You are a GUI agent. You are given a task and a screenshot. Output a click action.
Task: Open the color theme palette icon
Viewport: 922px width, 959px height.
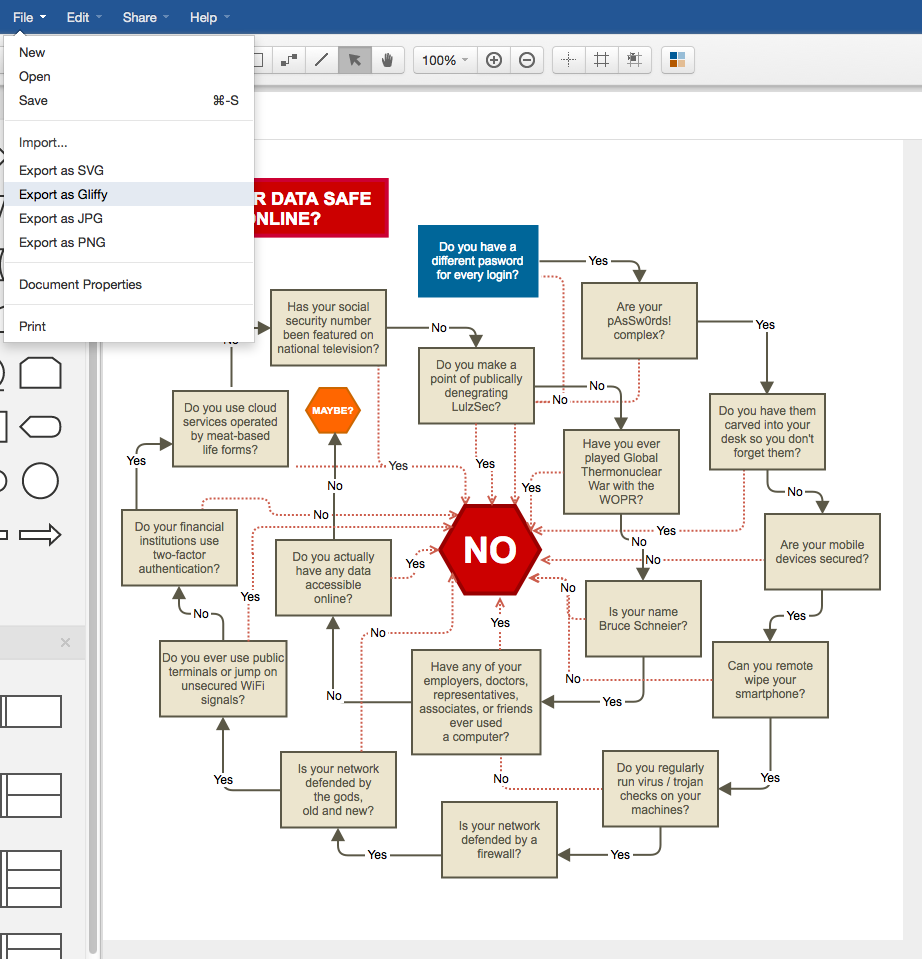point(677,60)
